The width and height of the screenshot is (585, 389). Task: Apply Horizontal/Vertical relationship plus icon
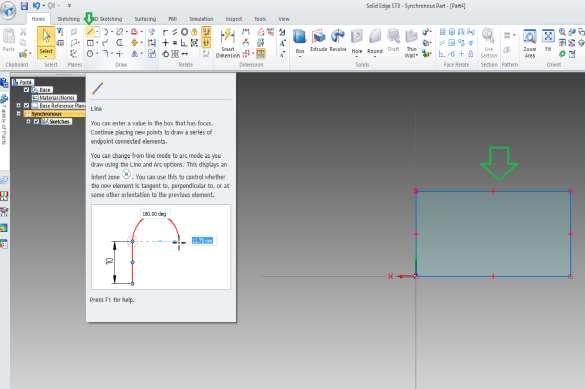165,43
